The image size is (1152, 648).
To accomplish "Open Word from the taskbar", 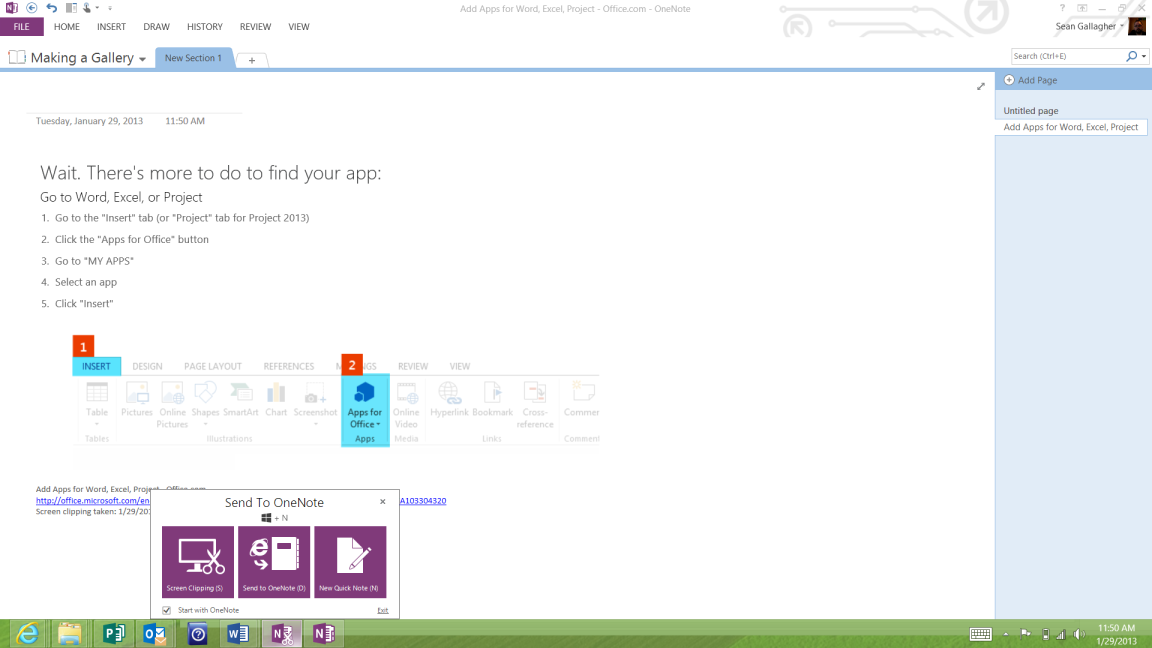I will pyautogui.click(x=239, y=633).
